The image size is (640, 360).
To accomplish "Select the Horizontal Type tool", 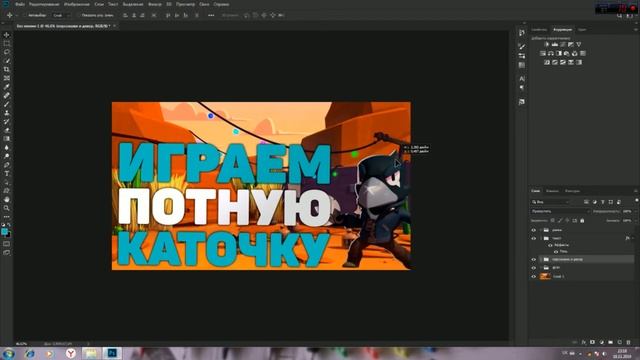I will [x=7, y=173].
